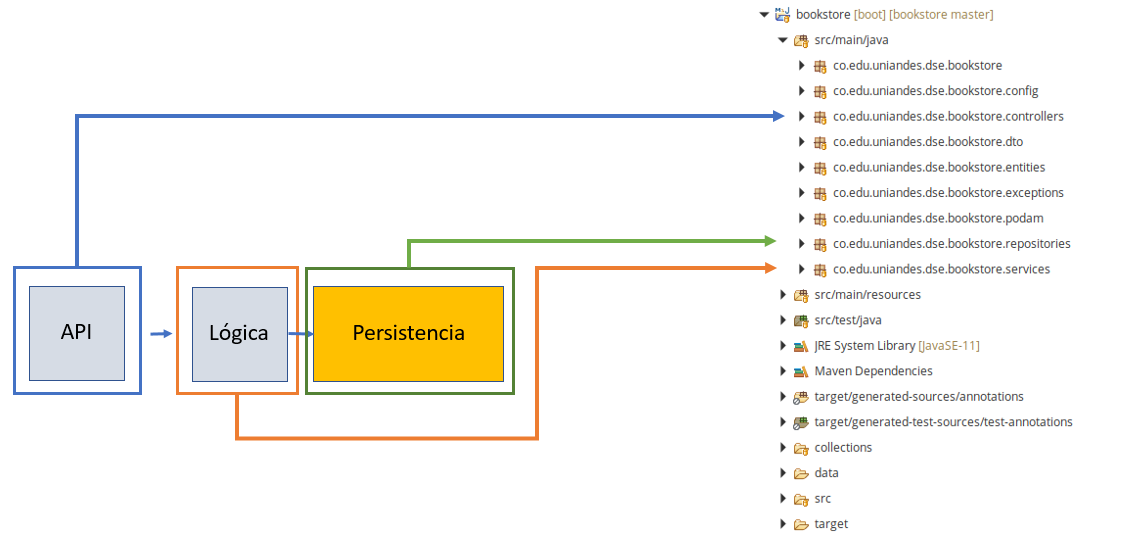Select the co.edu.uniandes.dse.bookstore.dto package
Viewport: 1127px width, 550px height.
918,142
